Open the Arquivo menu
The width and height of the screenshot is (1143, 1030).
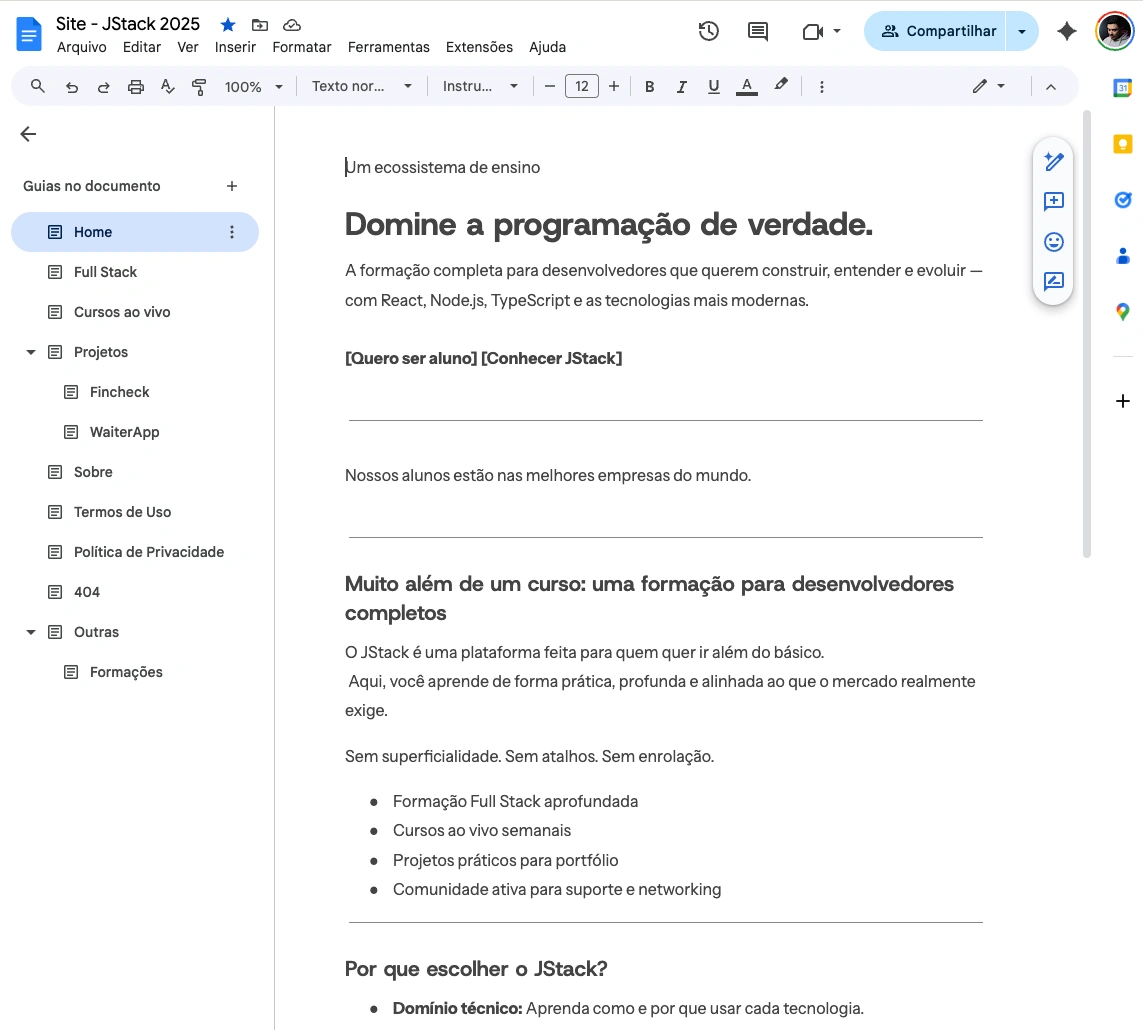click(x=82, y=47)
